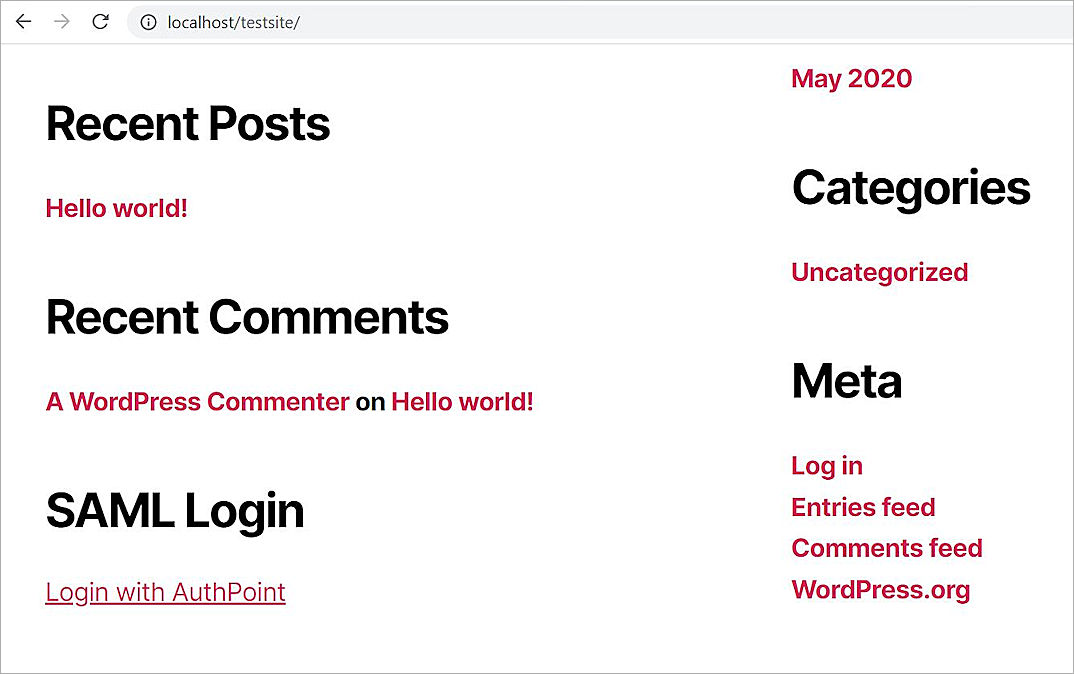This screenshot has width=1074, height=674.
Task: Click the Meta sidebar heading
Action: 846,381
